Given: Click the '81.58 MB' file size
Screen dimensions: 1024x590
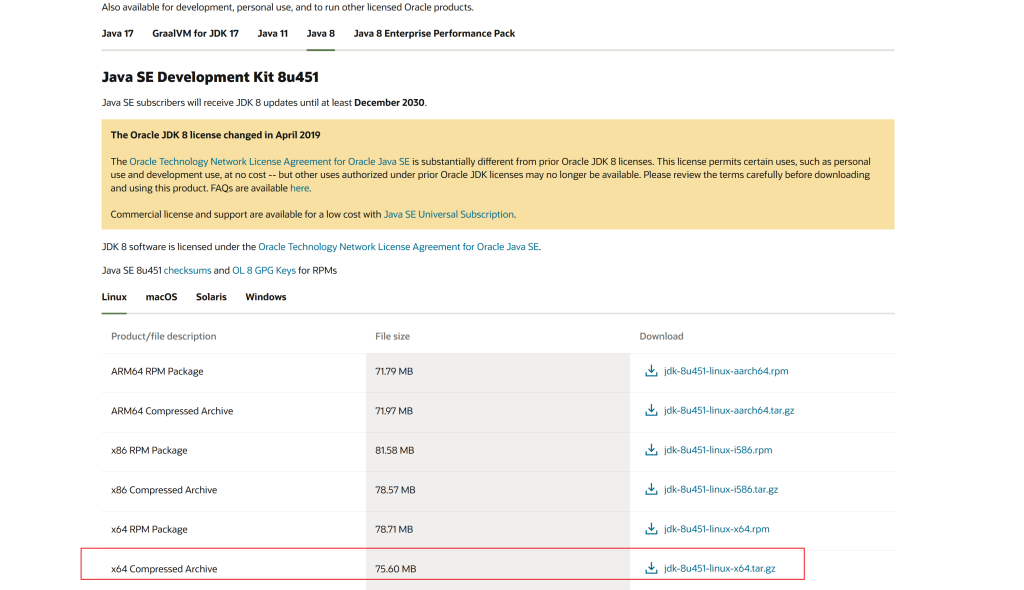Looking at the screenshot, I should [x=394, y=450].
